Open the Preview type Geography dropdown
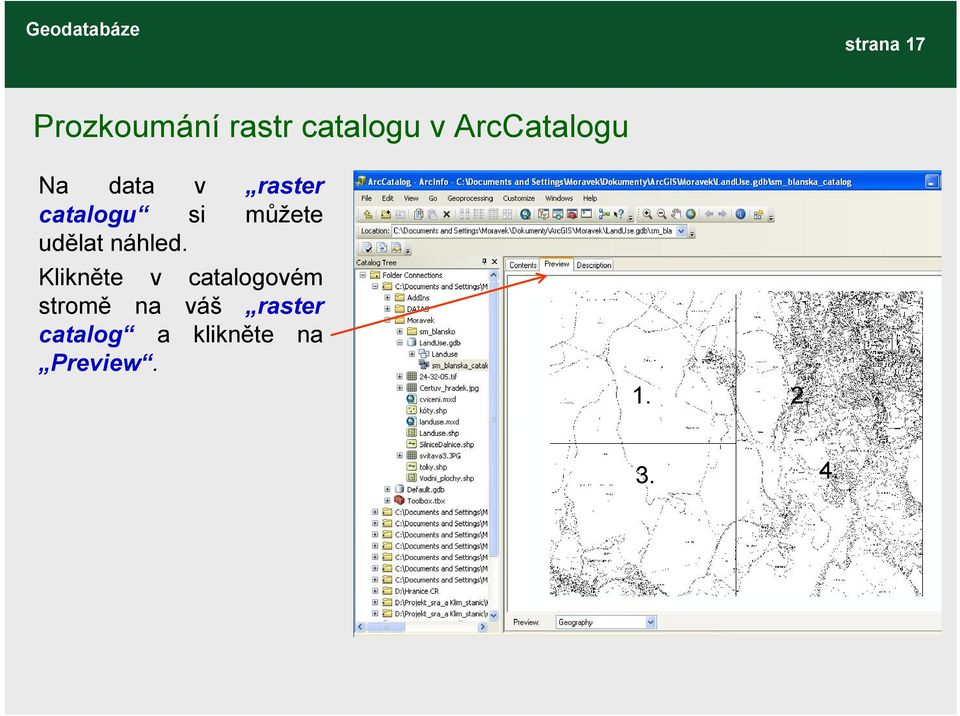Screen dimensions: 960x716 650,622
